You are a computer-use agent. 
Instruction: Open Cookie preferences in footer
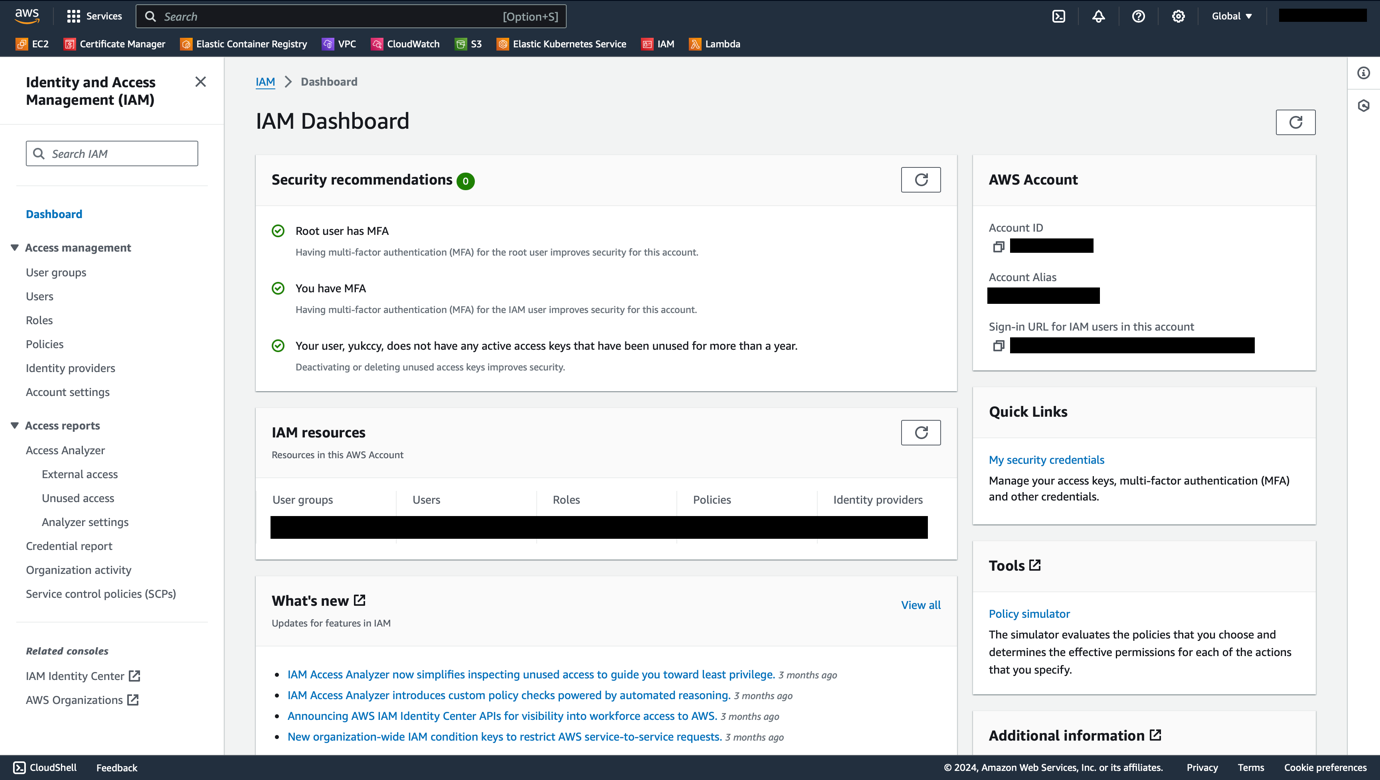click(x=1325, y=768)
